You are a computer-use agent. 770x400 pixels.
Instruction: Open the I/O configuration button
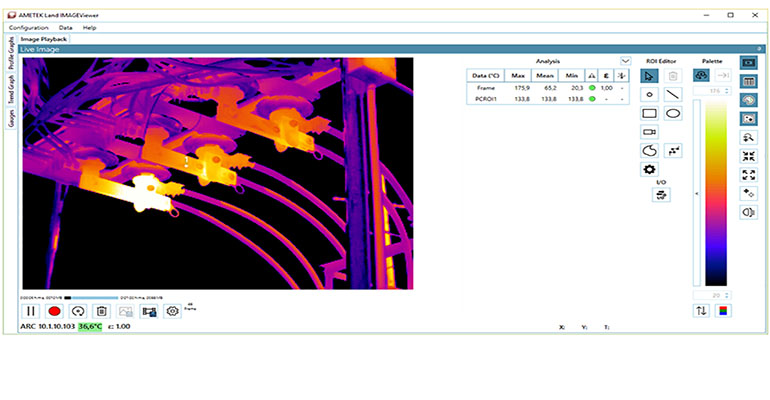(x=661, y=195)
